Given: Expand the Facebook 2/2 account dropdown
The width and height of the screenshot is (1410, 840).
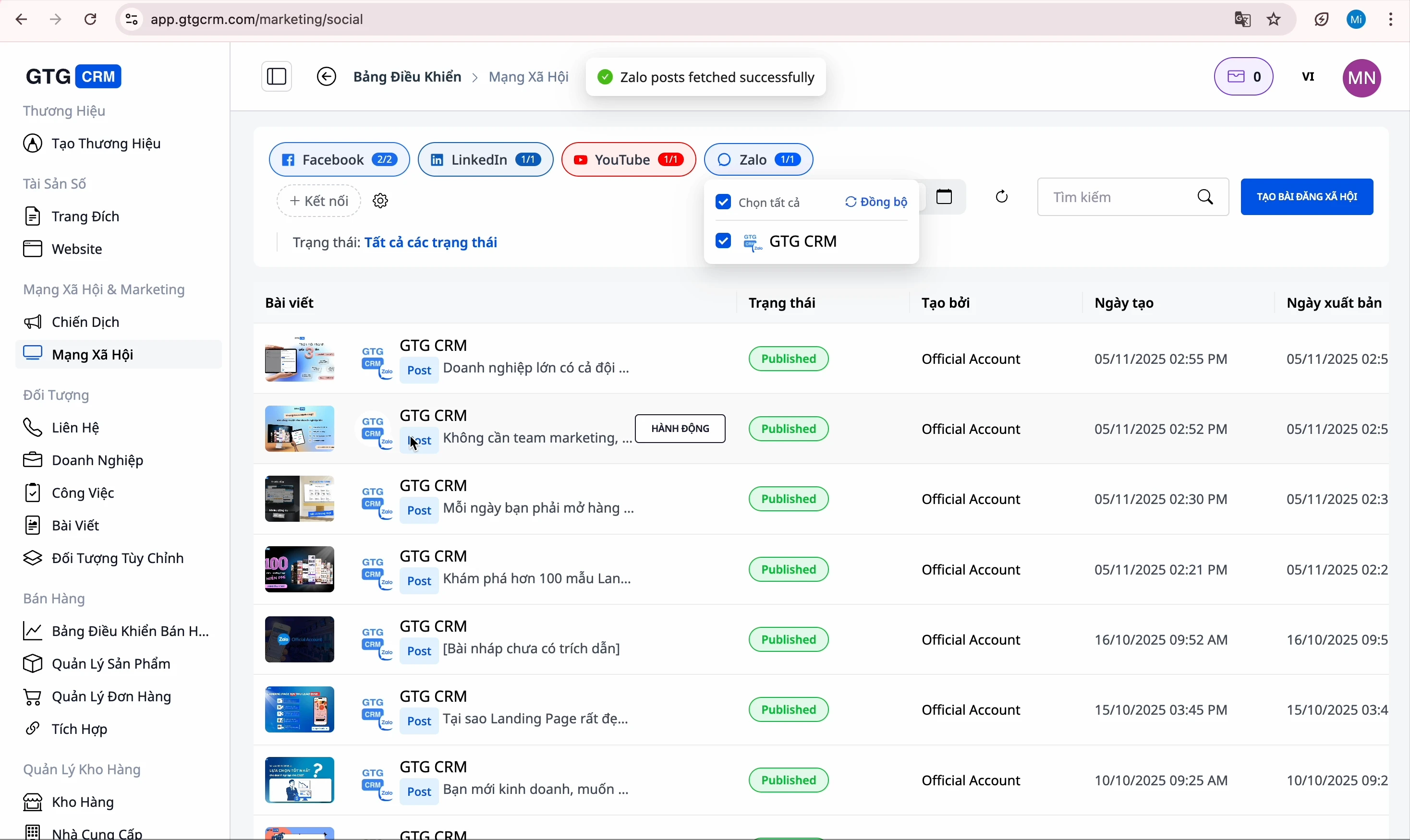Looking at the screenshot, I should click(x=338, y=159).
